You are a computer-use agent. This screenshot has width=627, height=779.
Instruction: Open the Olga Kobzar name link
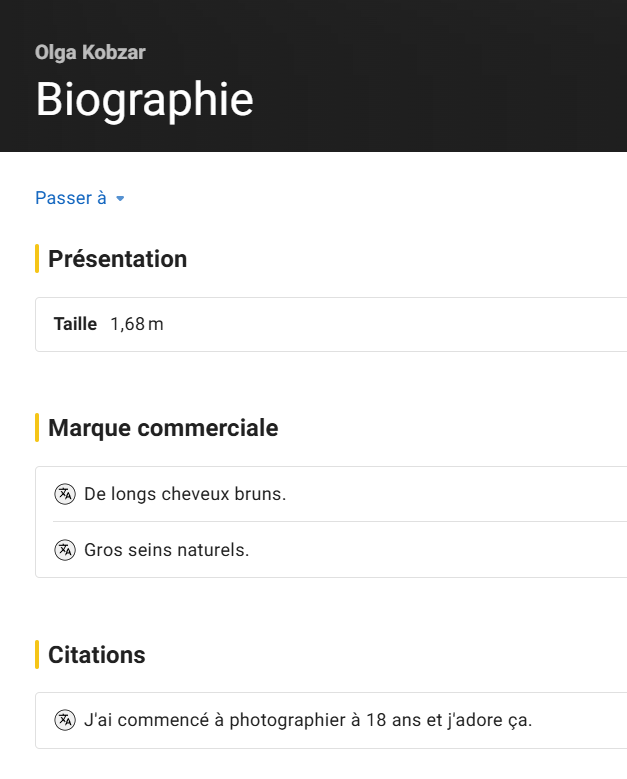90,53
